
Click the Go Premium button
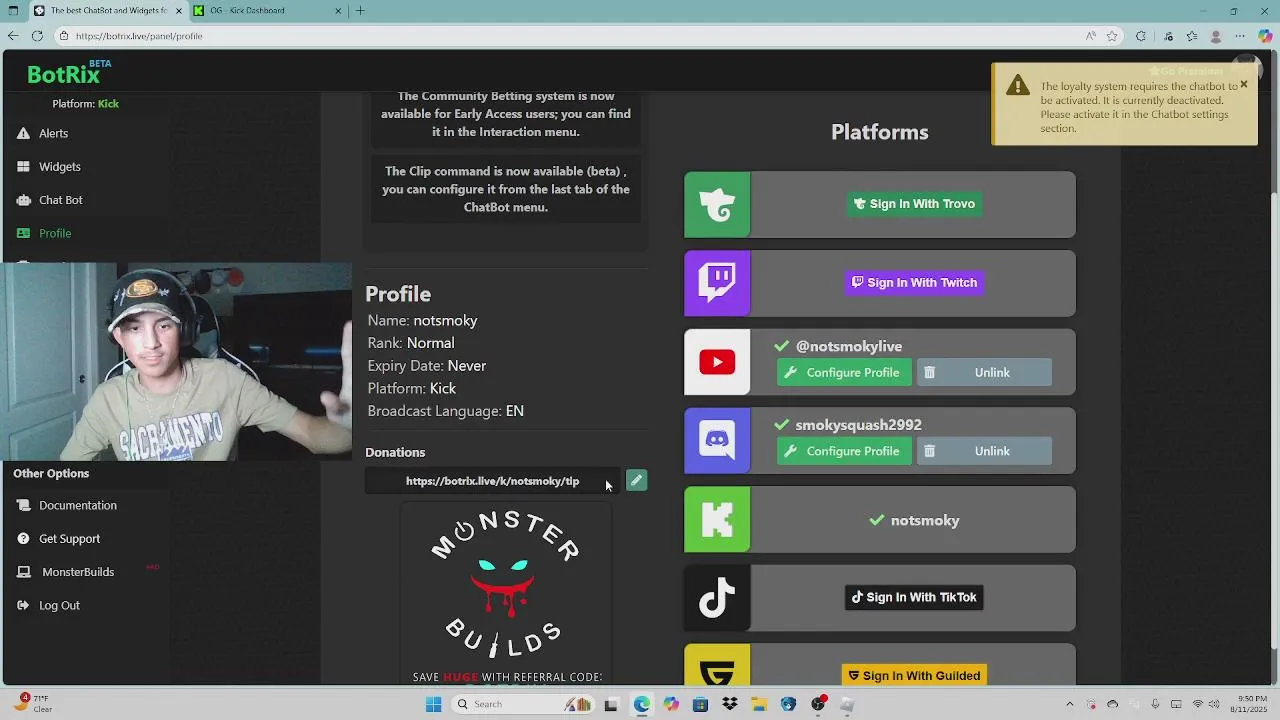pos(1186,71)
